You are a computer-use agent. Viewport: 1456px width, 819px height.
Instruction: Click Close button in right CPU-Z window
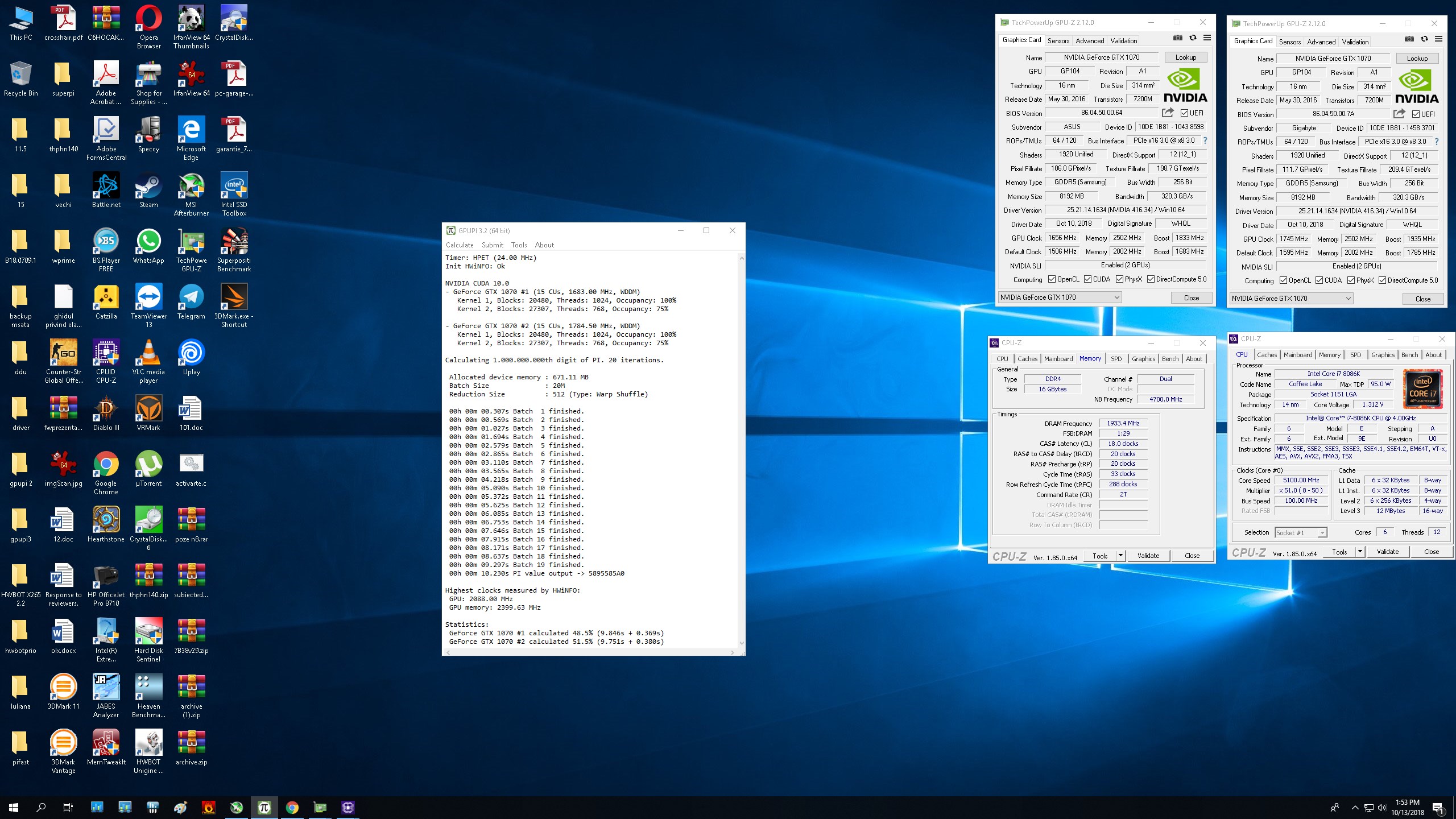[x=1432, y=552]
